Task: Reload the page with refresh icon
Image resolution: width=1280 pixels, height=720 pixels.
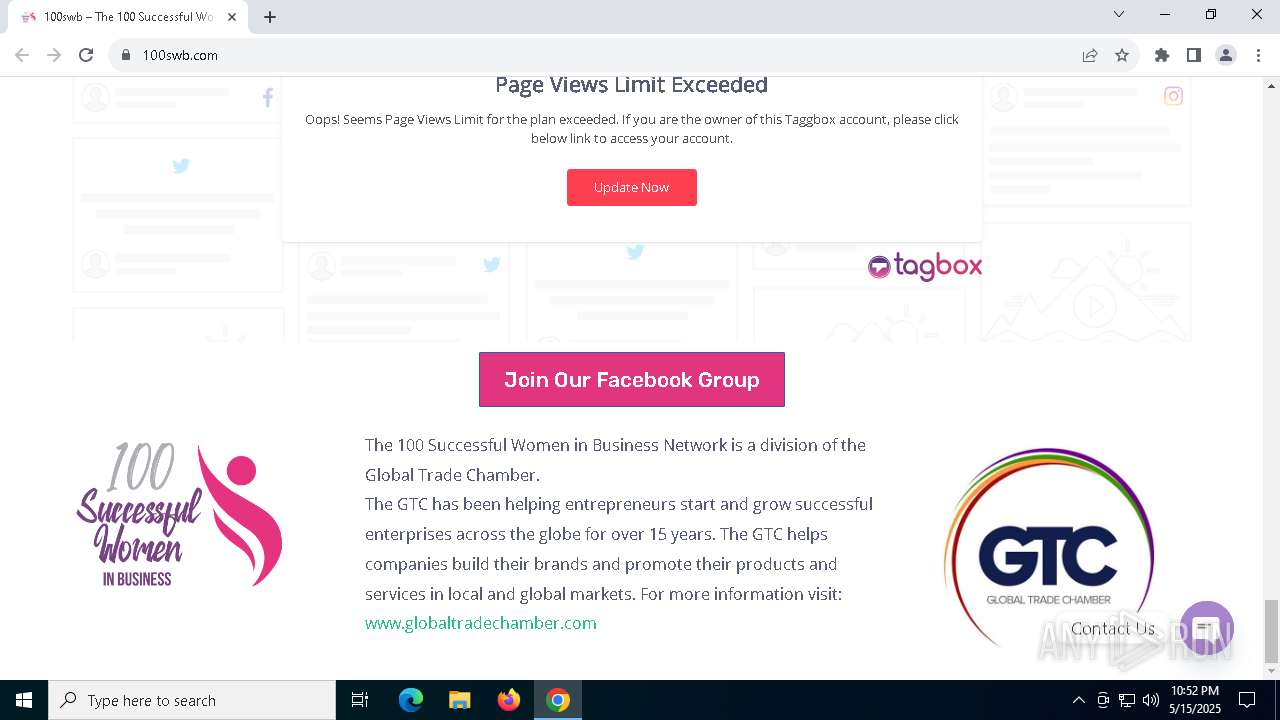Action: tap(86, 55)
